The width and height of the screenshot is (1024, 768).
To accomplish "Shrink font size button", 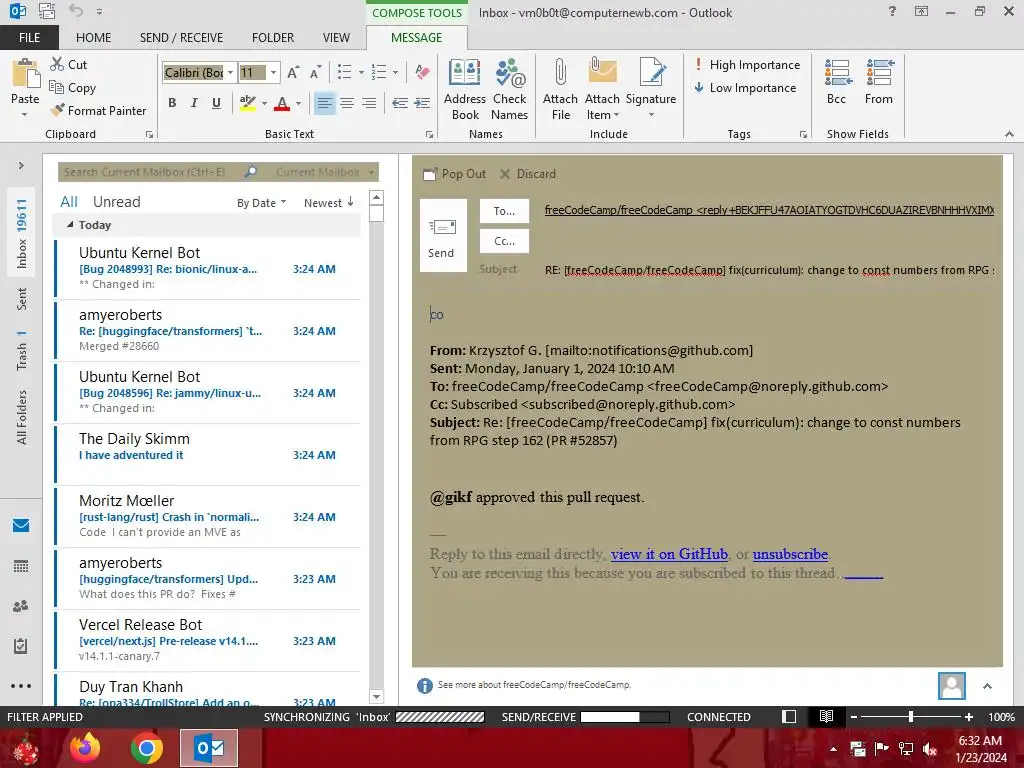I will coord(315,72).
